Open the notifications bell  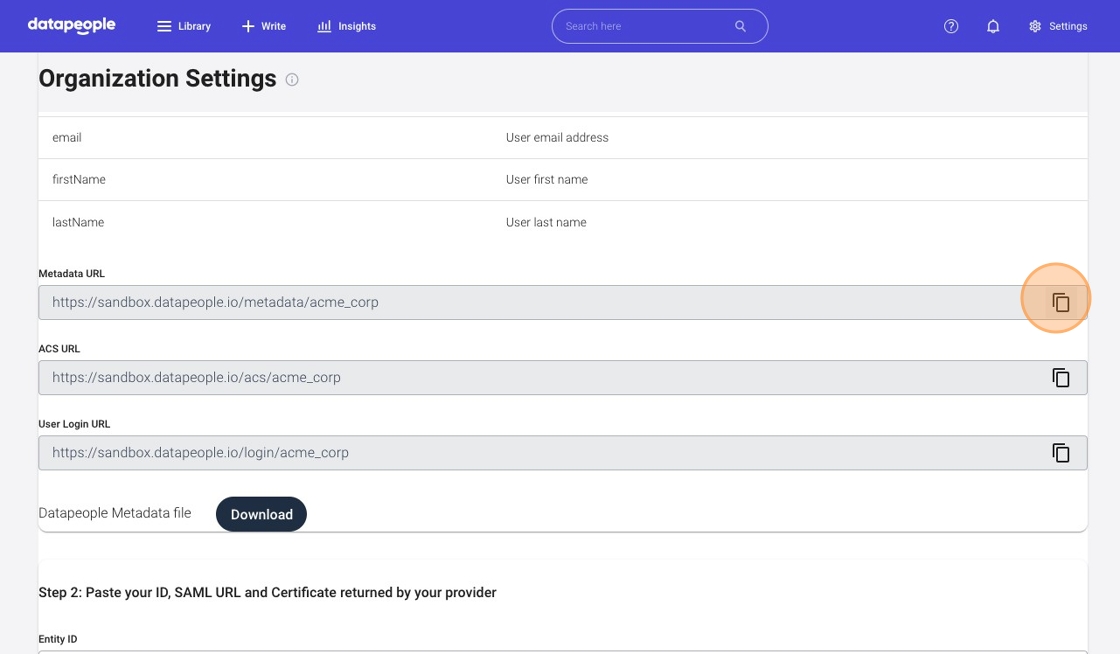coord(993,26)
